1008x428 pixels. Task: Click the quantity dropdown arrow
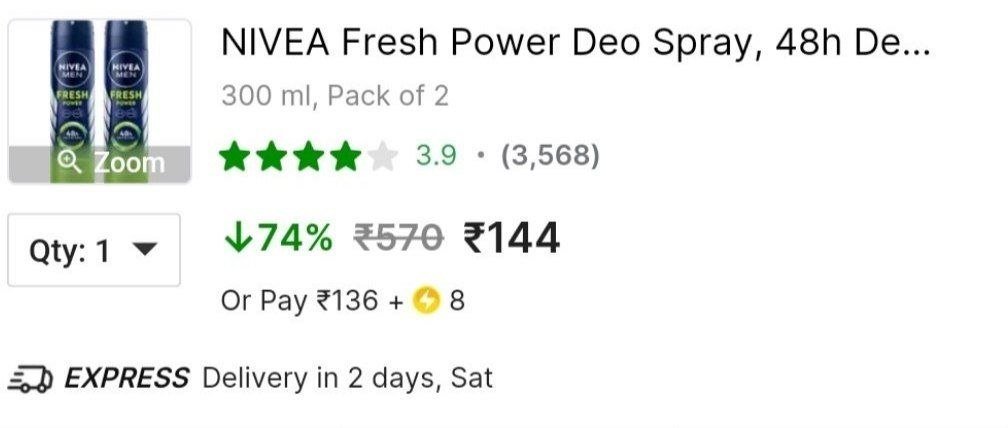[x=145, y=250]
